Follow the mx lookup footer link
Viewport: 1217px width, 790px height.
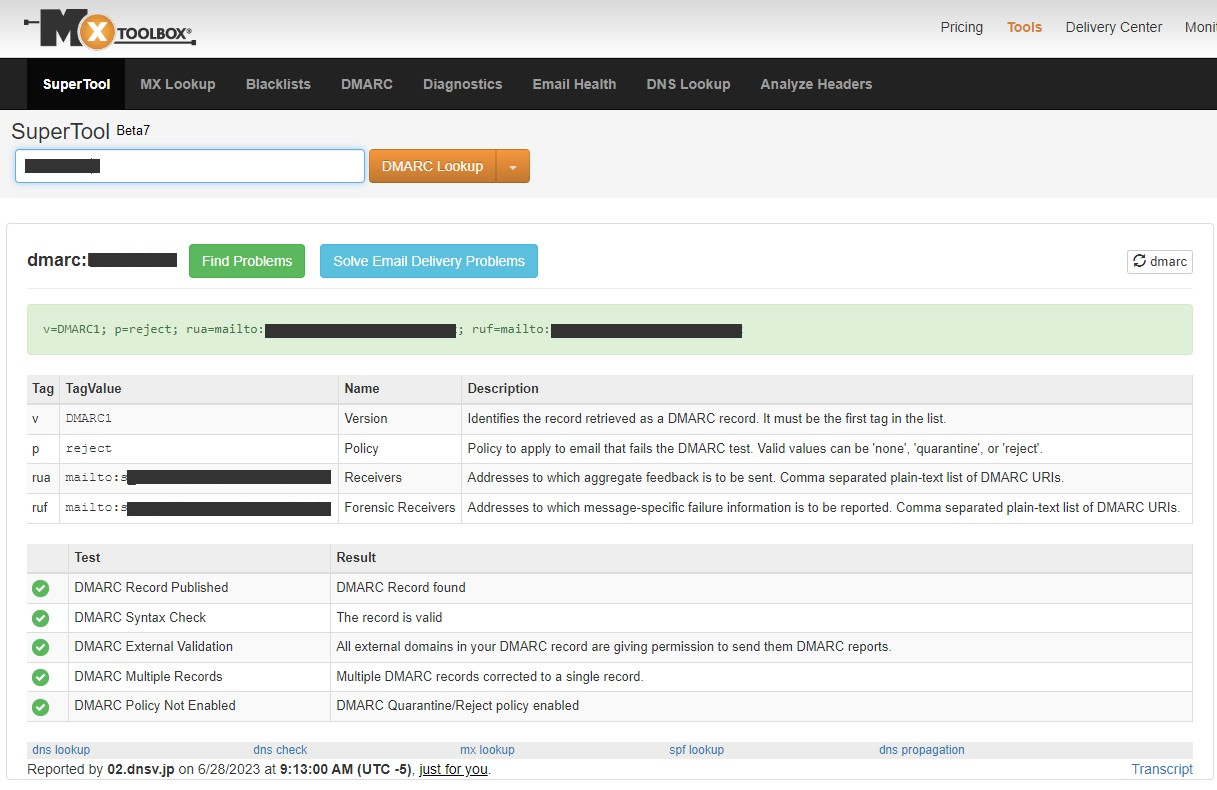pyautogui.click(x=487, y=750)
